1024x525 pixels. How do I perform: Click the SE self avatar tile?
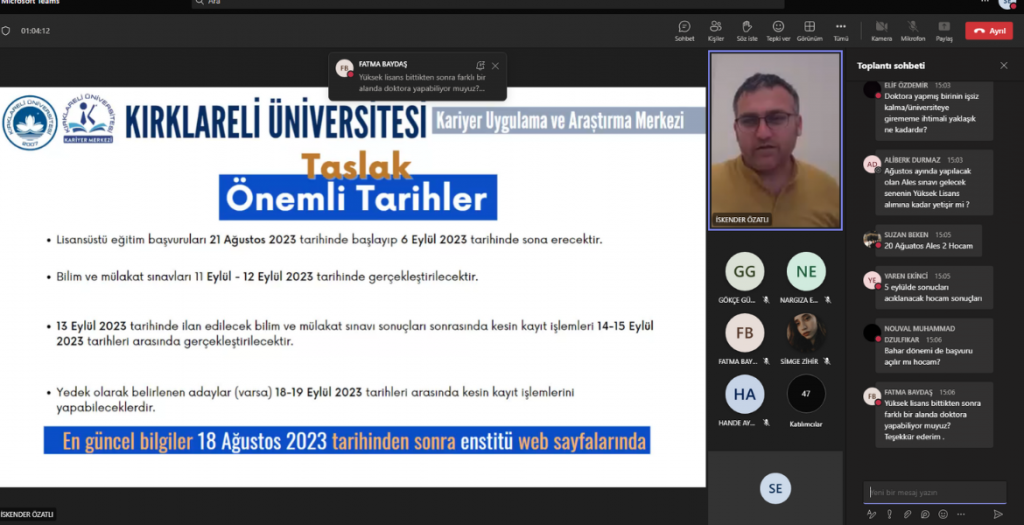click(775, 488)
